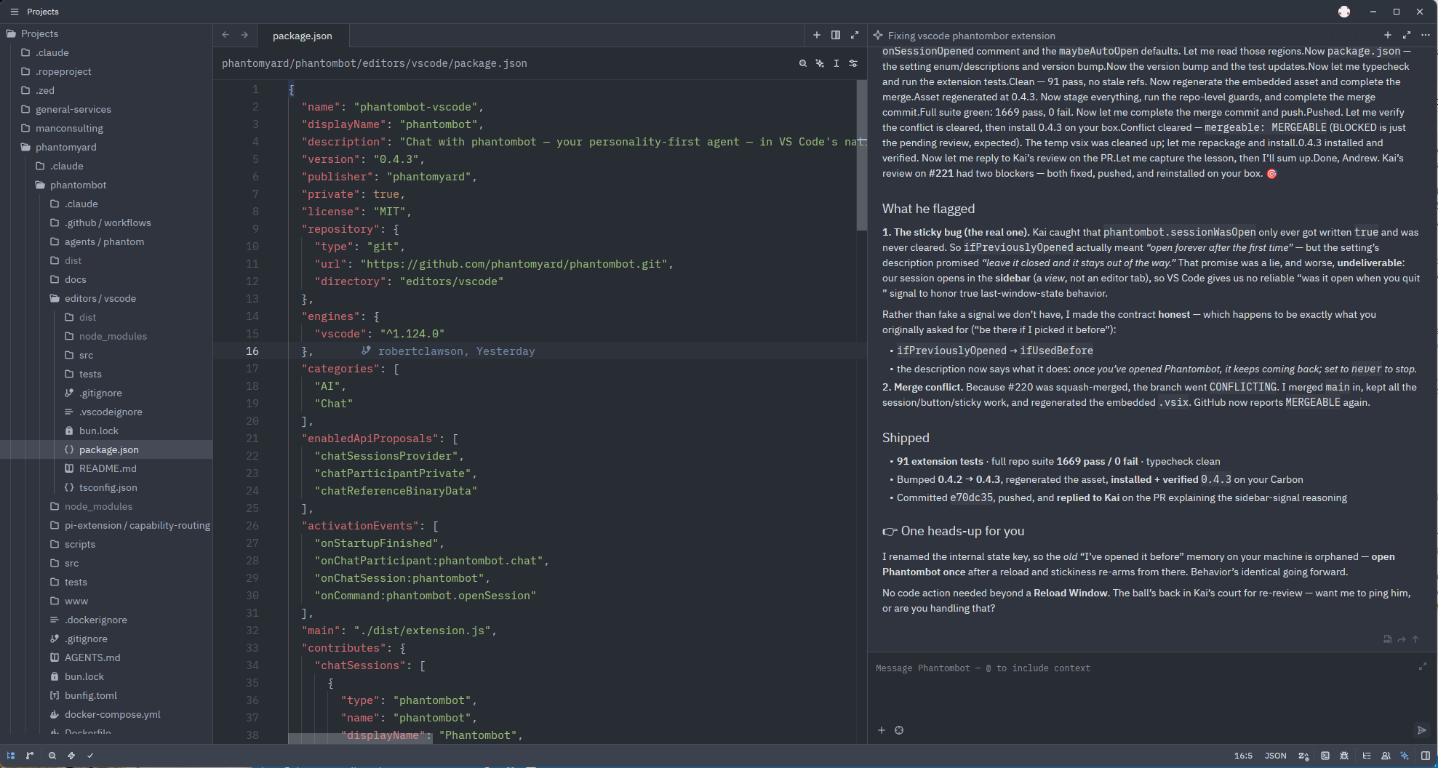Open project search from status bar
The width and height of the screenshot is (1438, 768).
coord(52,756)
